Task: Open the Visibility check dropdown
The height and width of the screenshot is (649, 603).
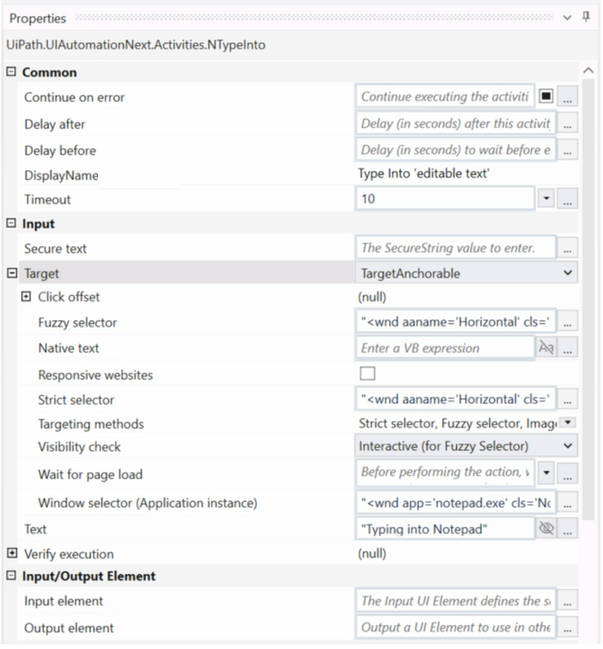Action: coord(466,446)
